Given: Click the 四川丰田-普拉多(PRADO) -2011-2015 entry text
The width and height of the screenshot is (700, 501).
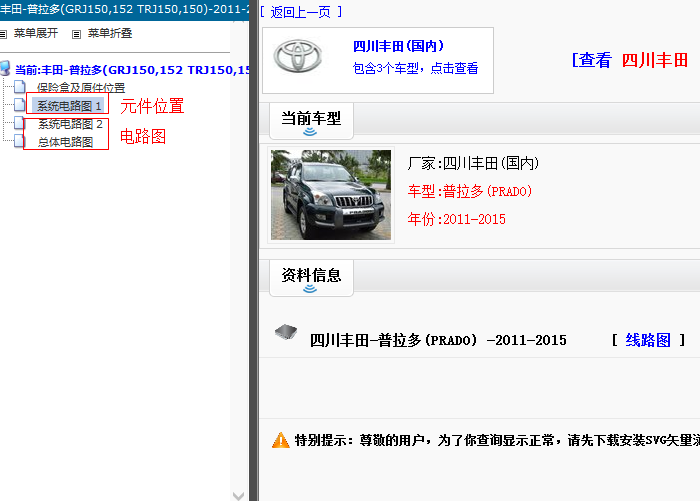Looking at the screenshot, I should pos(438,340).
